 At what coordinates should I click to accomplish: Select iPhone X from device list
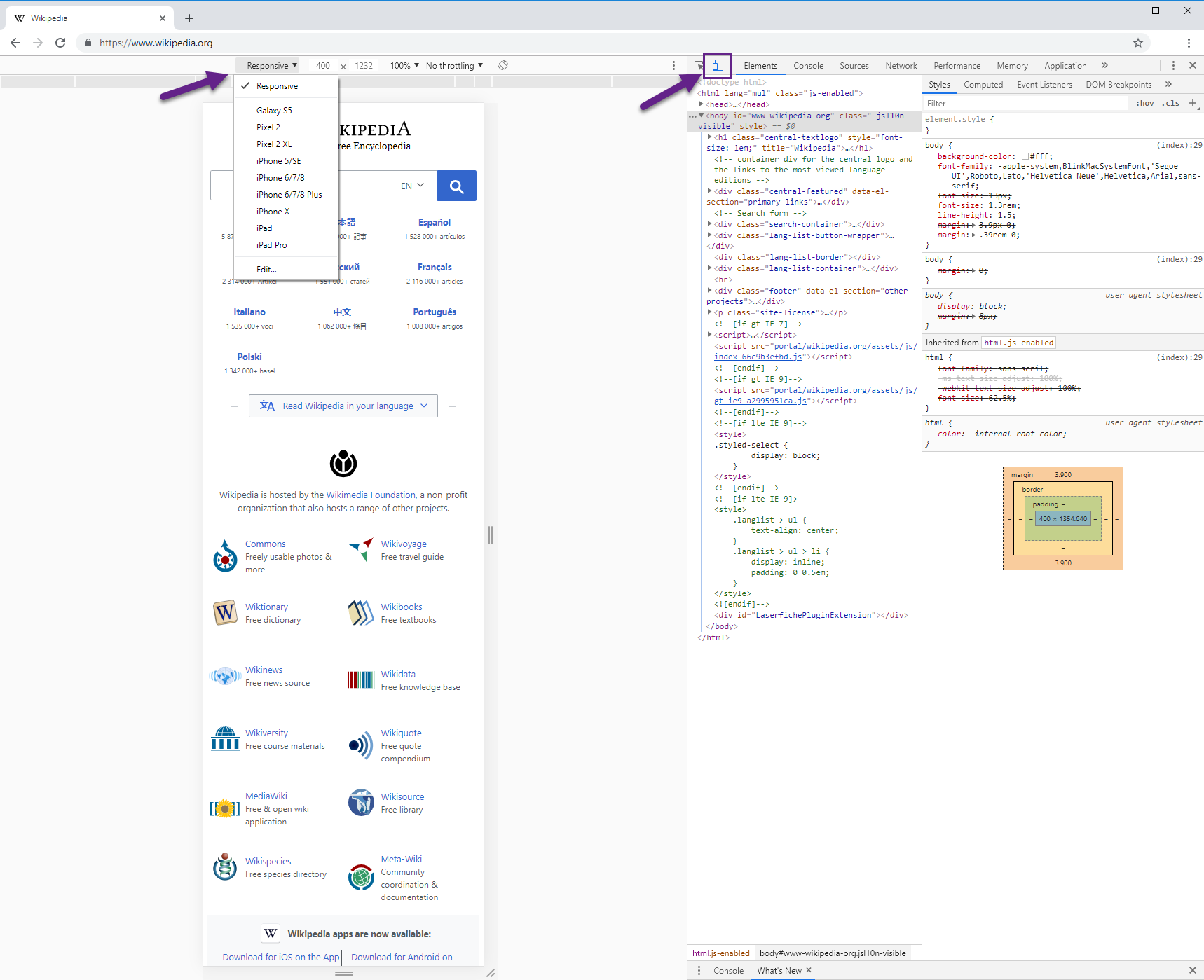273,212
